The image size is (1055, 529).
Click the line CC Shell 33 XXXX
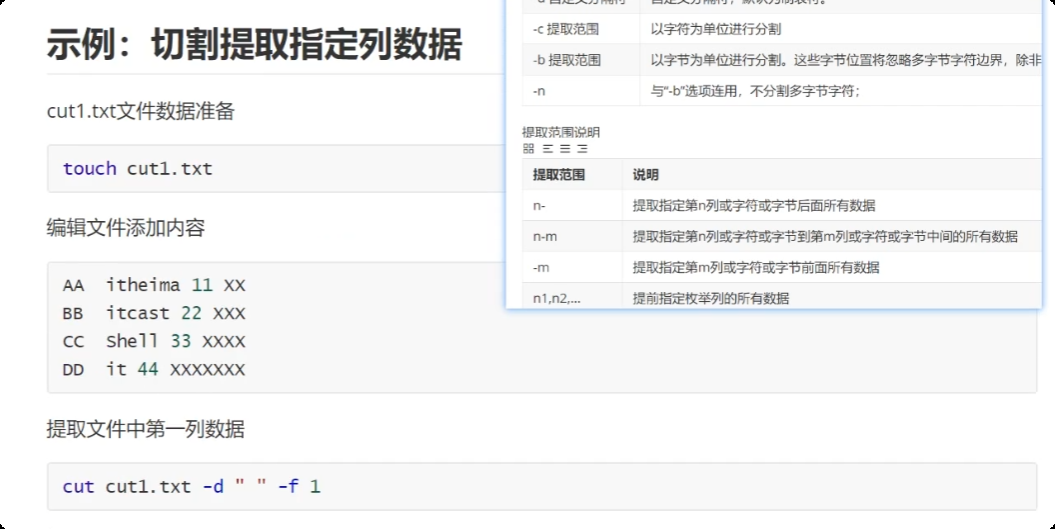point(154,341)
